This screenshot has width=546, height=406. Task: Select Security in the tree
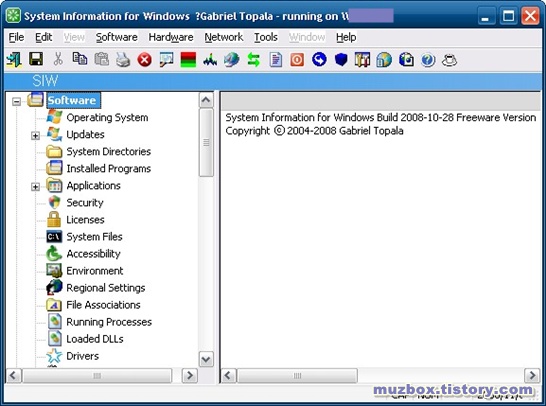pyautogui.click(x=85, y=203)
